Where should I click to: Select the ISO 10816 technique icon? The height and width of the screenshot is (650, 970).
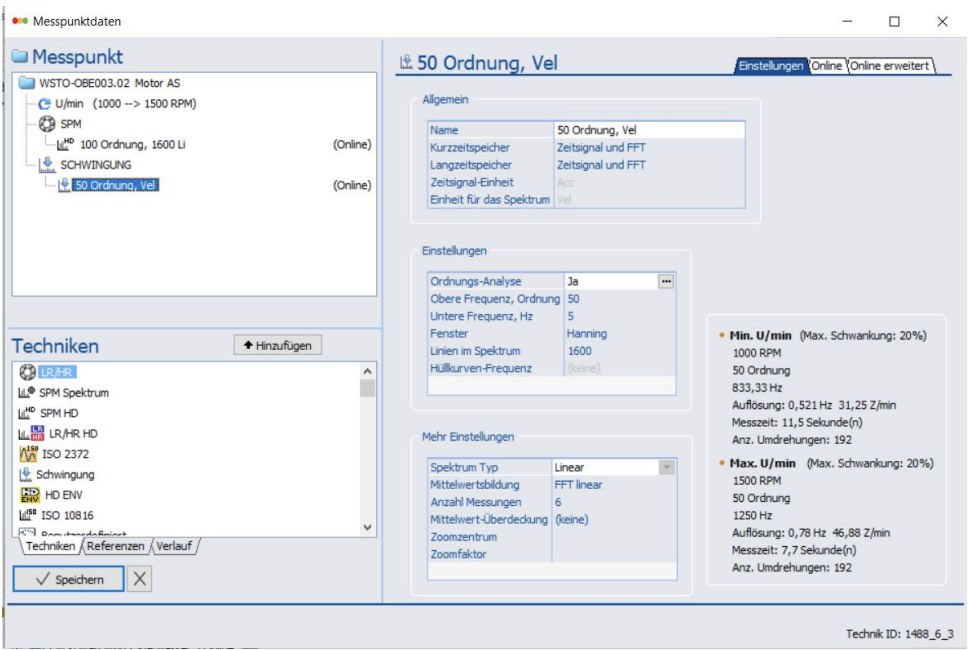(x=28, y=515)
